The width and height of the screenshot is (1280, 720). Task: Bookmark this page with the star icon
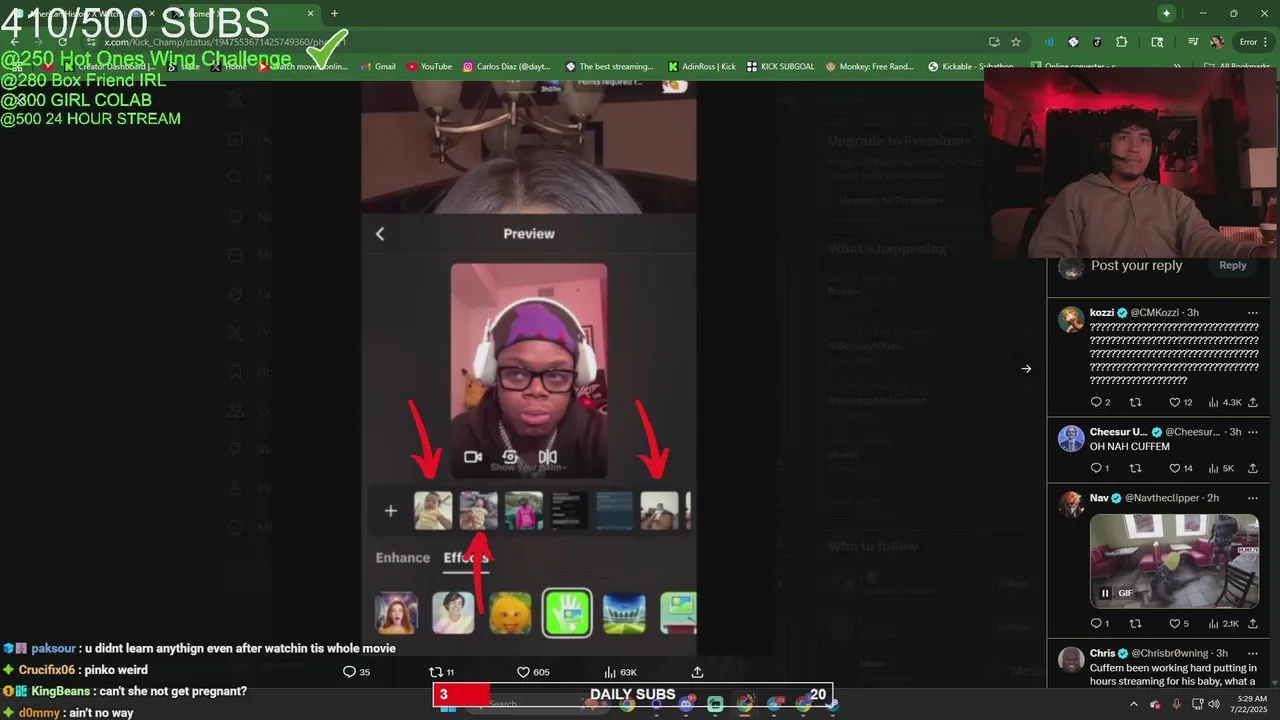coord(1016,42)
